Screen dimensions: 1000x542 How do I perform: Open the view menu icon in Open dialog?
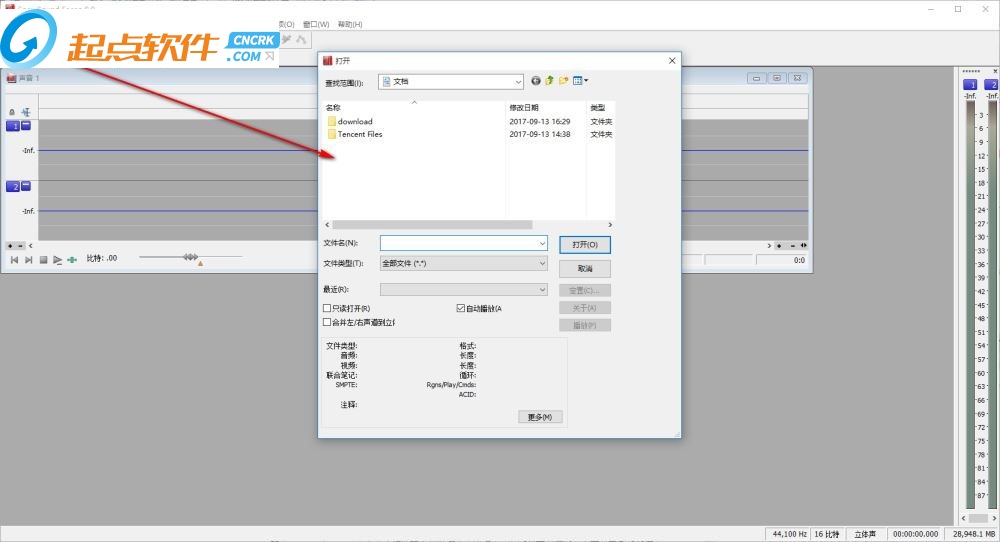[580, 81]
